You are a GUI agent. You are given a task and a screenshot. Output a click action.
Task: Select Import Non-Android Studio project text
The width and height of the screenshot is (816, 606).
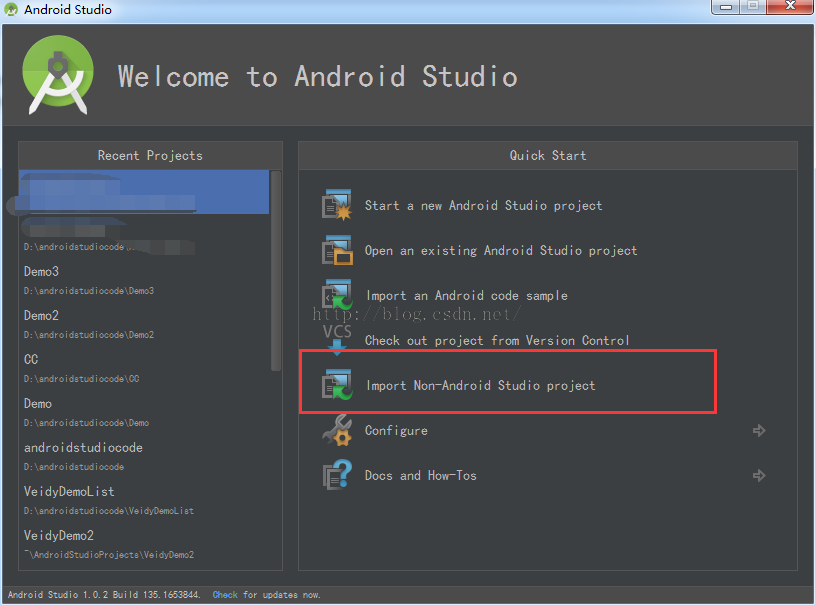481,386
